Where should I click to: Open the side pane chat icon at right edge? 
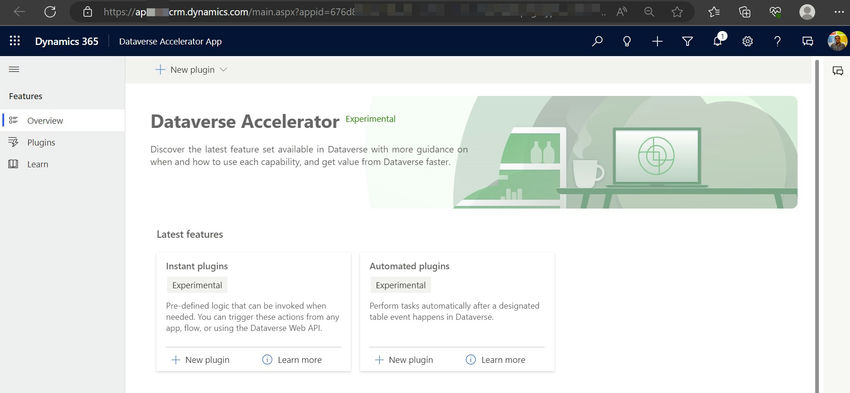click(838, 71)
